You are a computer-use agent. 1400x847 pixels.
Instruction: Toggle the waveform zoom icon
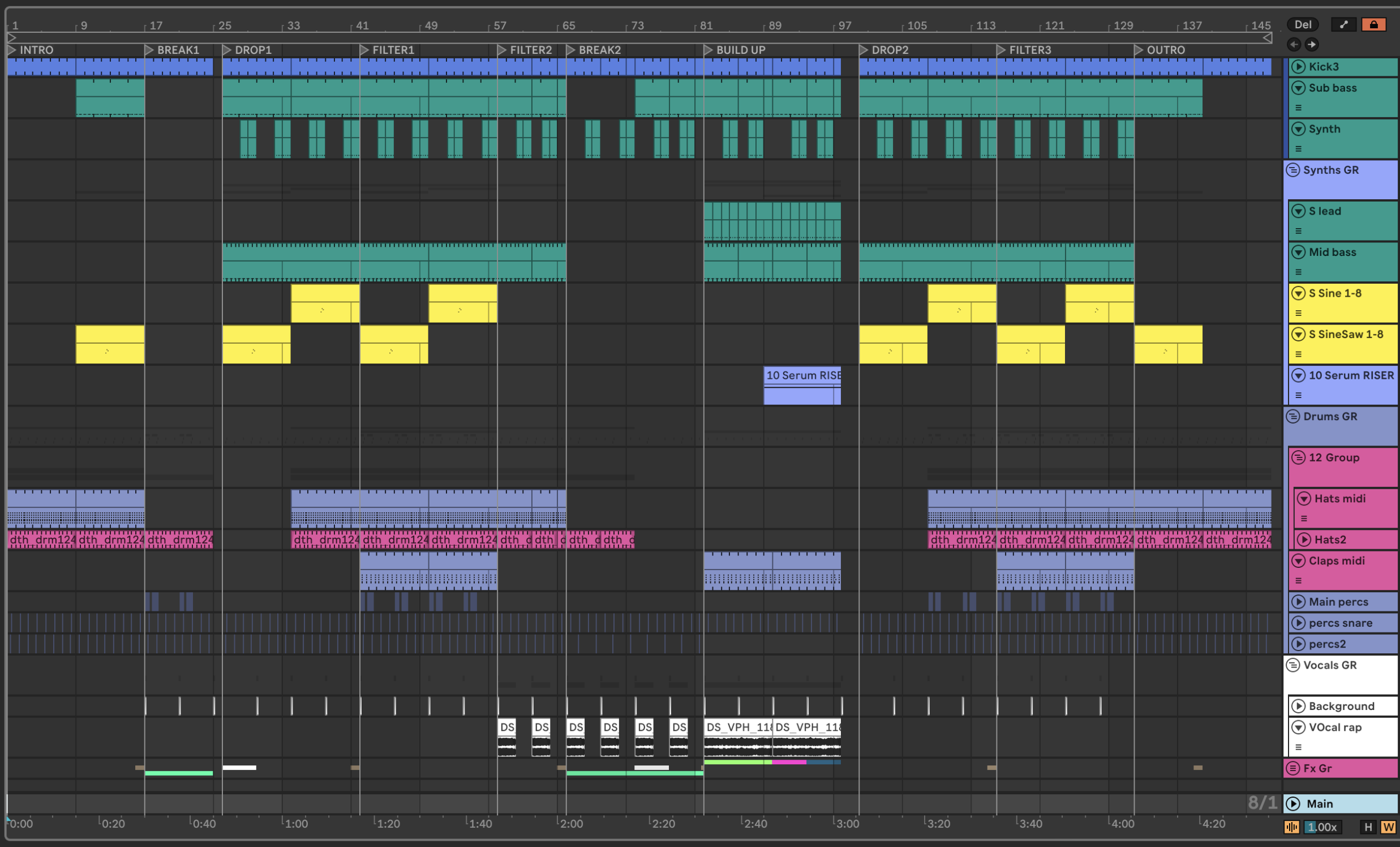coord(1291,827)
